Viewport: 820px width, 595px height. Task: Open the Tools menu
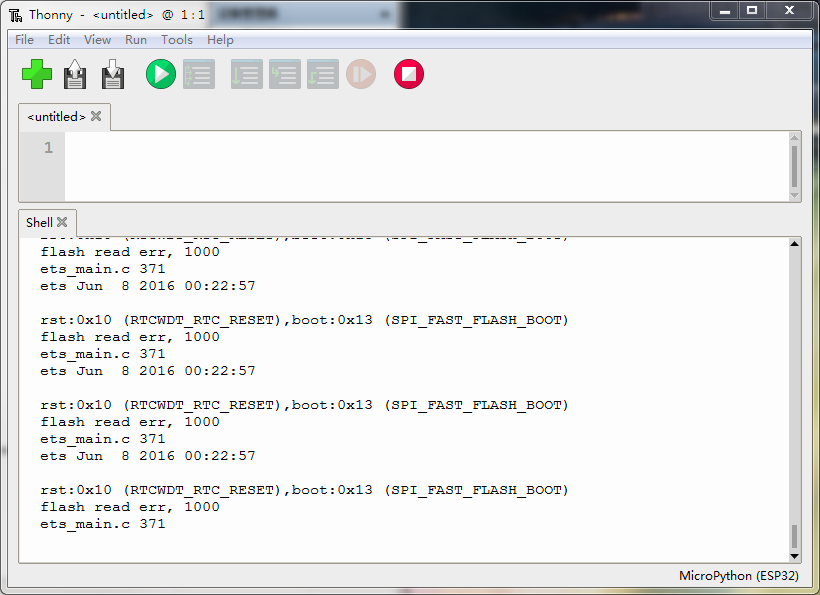click(x=177, y=40)
